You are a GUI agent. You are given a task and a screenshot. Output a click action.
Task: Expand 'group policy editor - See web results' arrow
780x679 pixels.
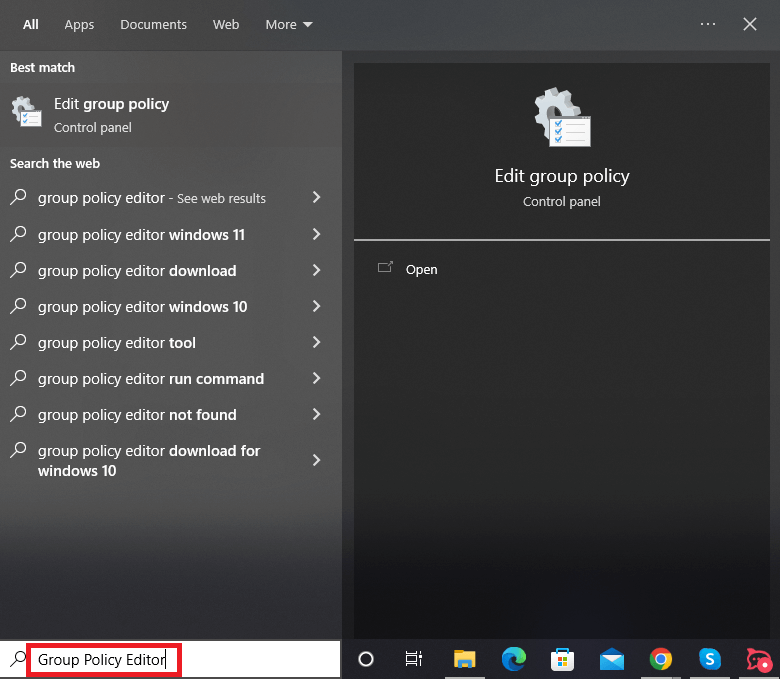316,197
